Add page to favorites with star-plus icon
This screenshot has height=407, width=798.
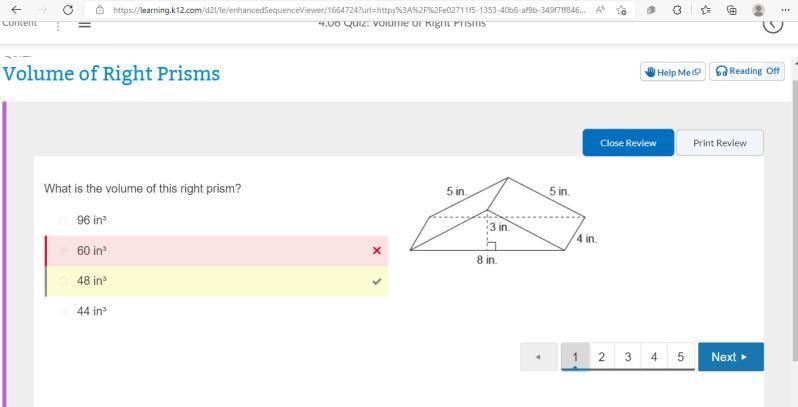coord(621,10)
